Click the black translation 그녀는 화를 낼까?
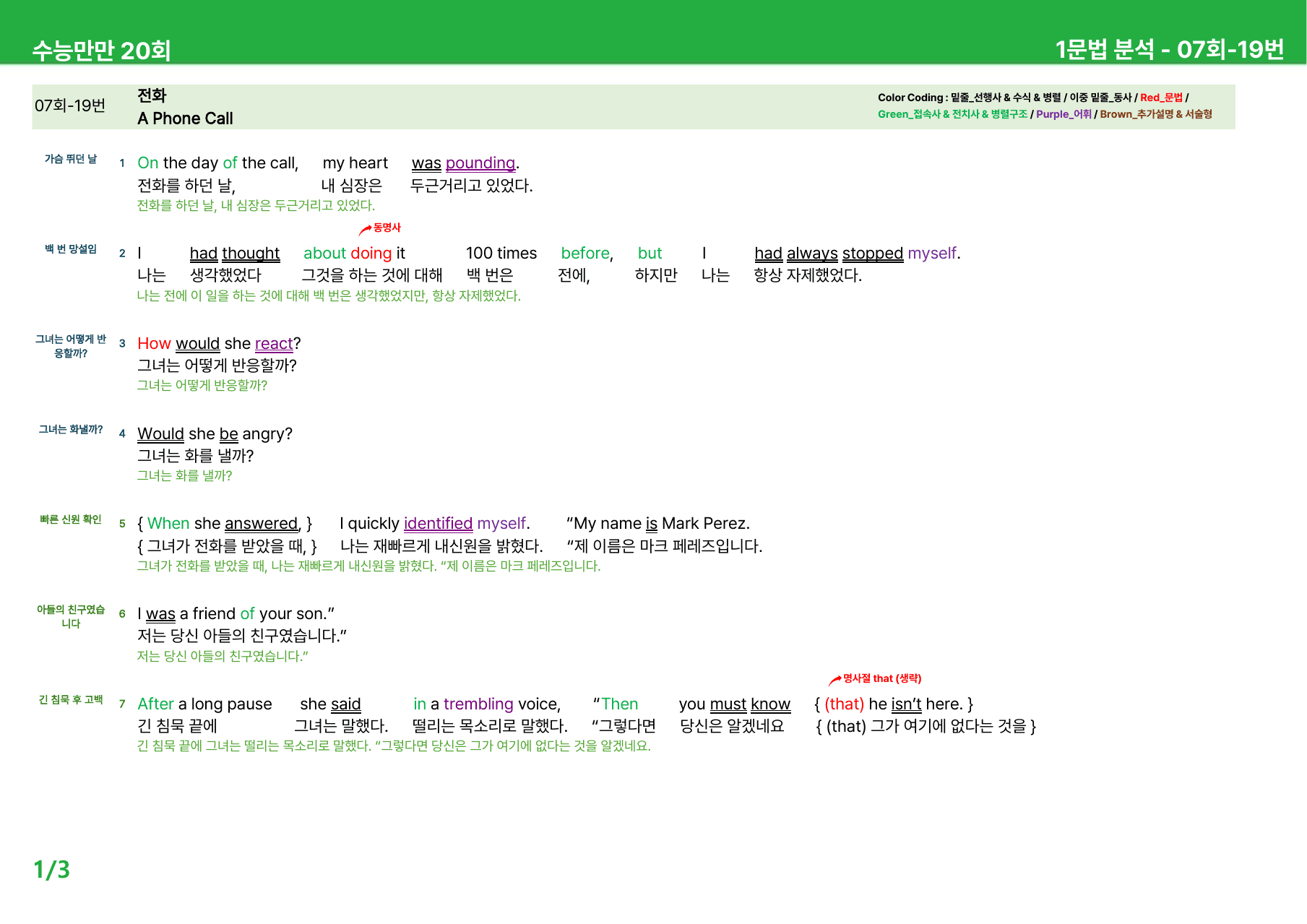Screen dimensions: 1307x924 [195, 456]
